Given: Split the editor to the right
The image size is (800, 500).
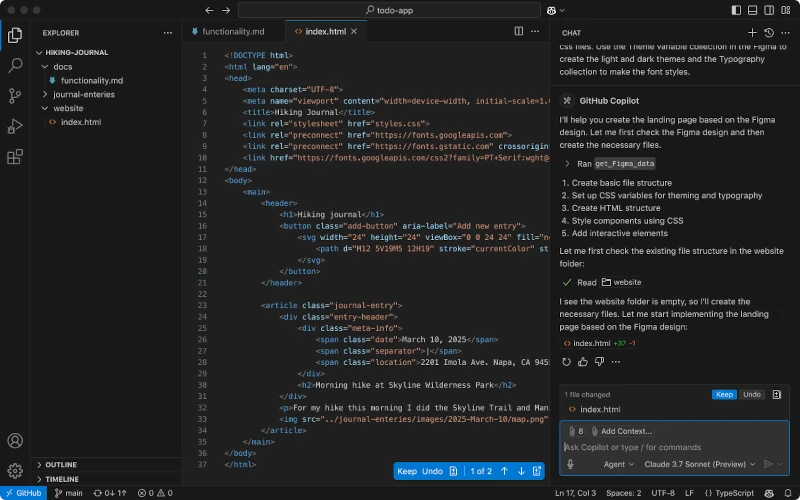Looking at the screenshot, I should 518,31.
